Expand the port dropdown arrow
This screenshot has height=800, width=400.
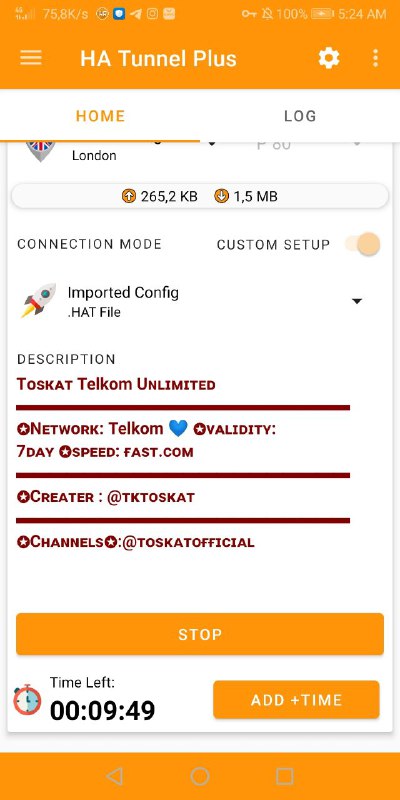pos(357,144)
